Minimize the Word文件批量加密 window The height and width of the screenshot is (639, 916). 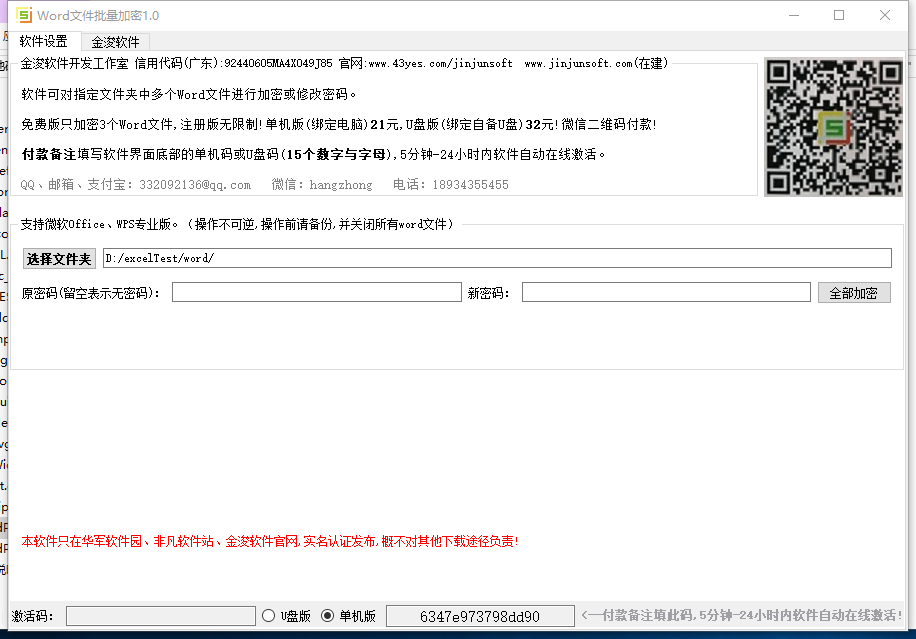point(793,15)
